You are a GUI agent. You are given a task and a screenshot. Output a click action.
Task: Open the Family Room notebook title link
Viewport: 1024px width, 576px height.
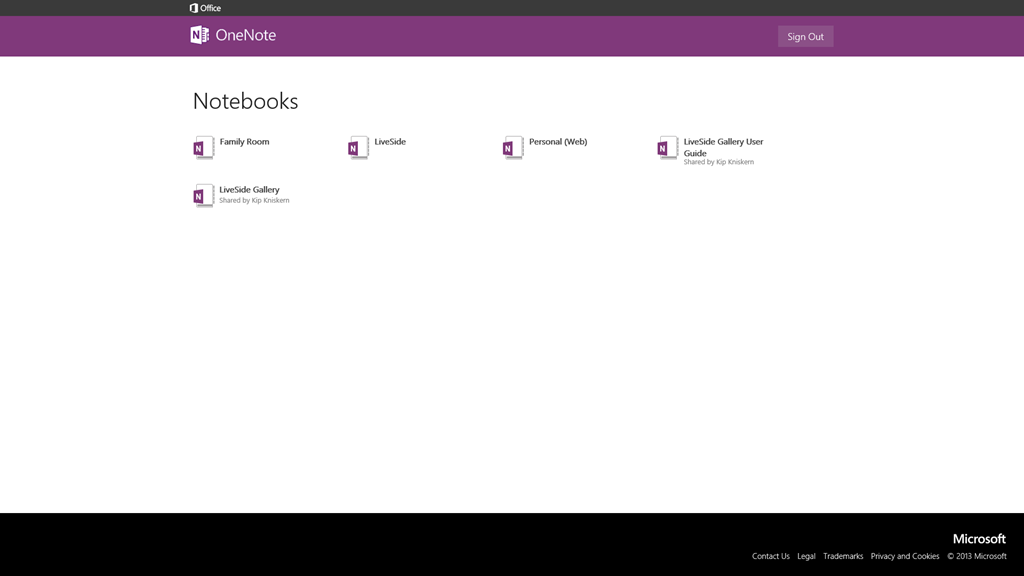click(x=244, y=142)
